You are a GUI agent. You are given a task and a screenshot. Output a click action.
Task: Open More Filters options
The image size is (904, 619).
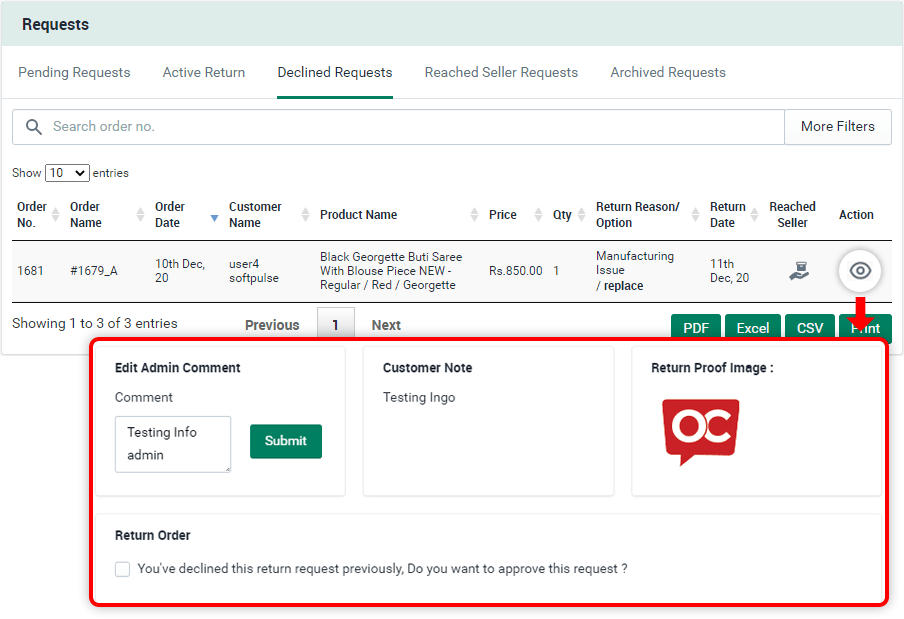pyautogui.click(x=837, y=127)
